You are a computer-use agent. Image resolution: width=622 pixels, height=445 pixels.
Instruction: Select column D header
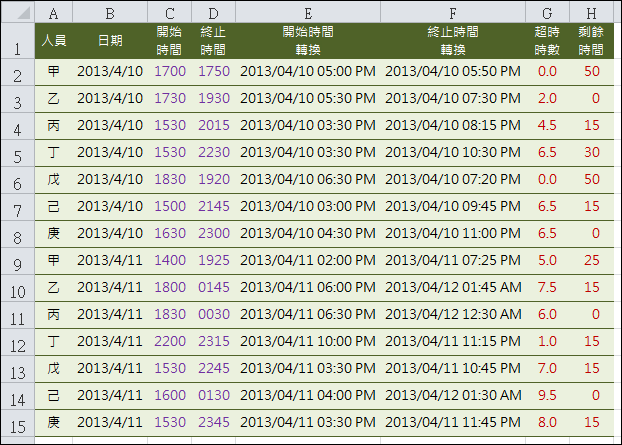(213, 13)
